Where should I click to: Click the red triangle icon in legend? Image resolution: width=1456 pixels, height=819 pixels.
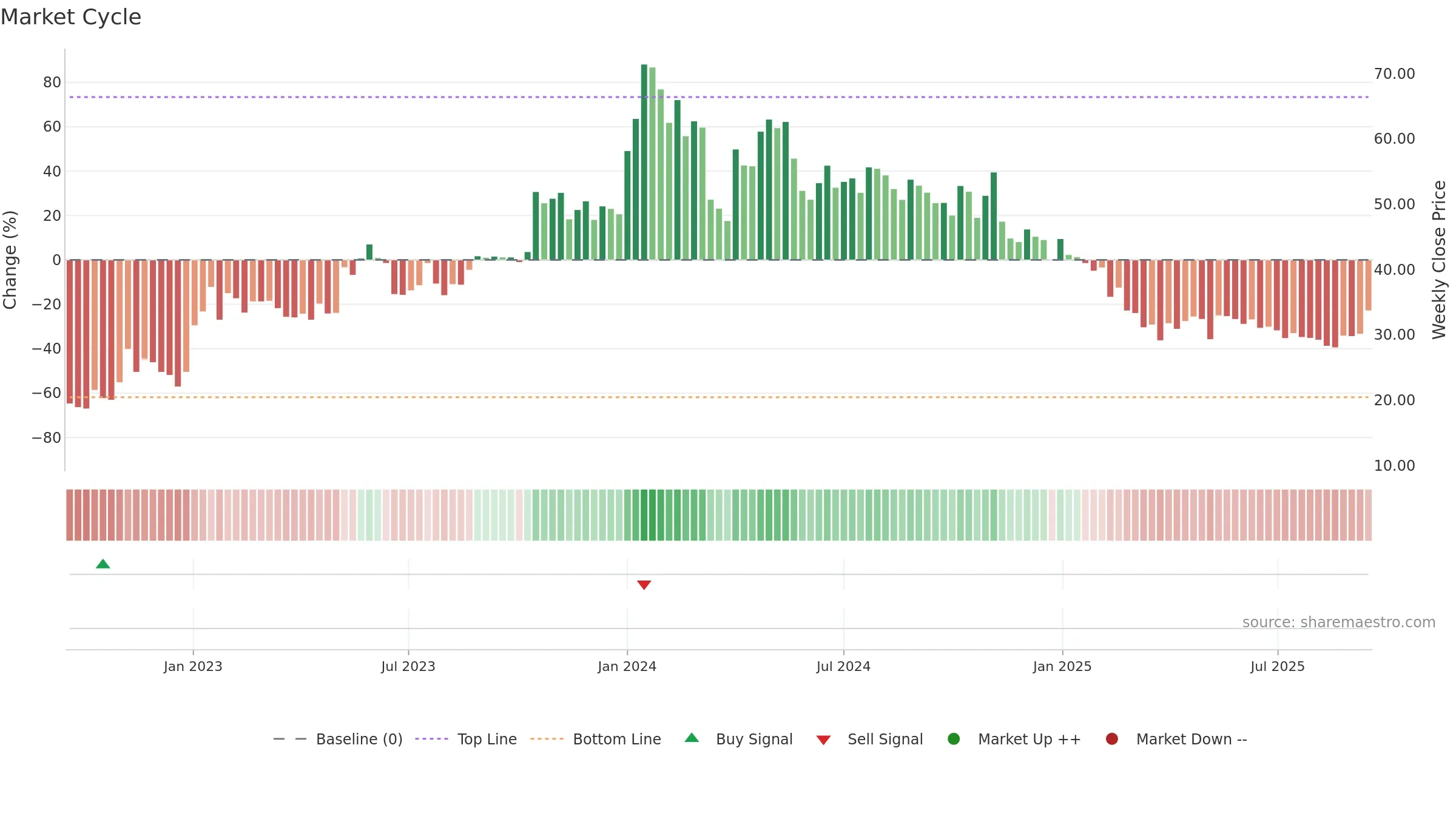[x=823, y=740]
